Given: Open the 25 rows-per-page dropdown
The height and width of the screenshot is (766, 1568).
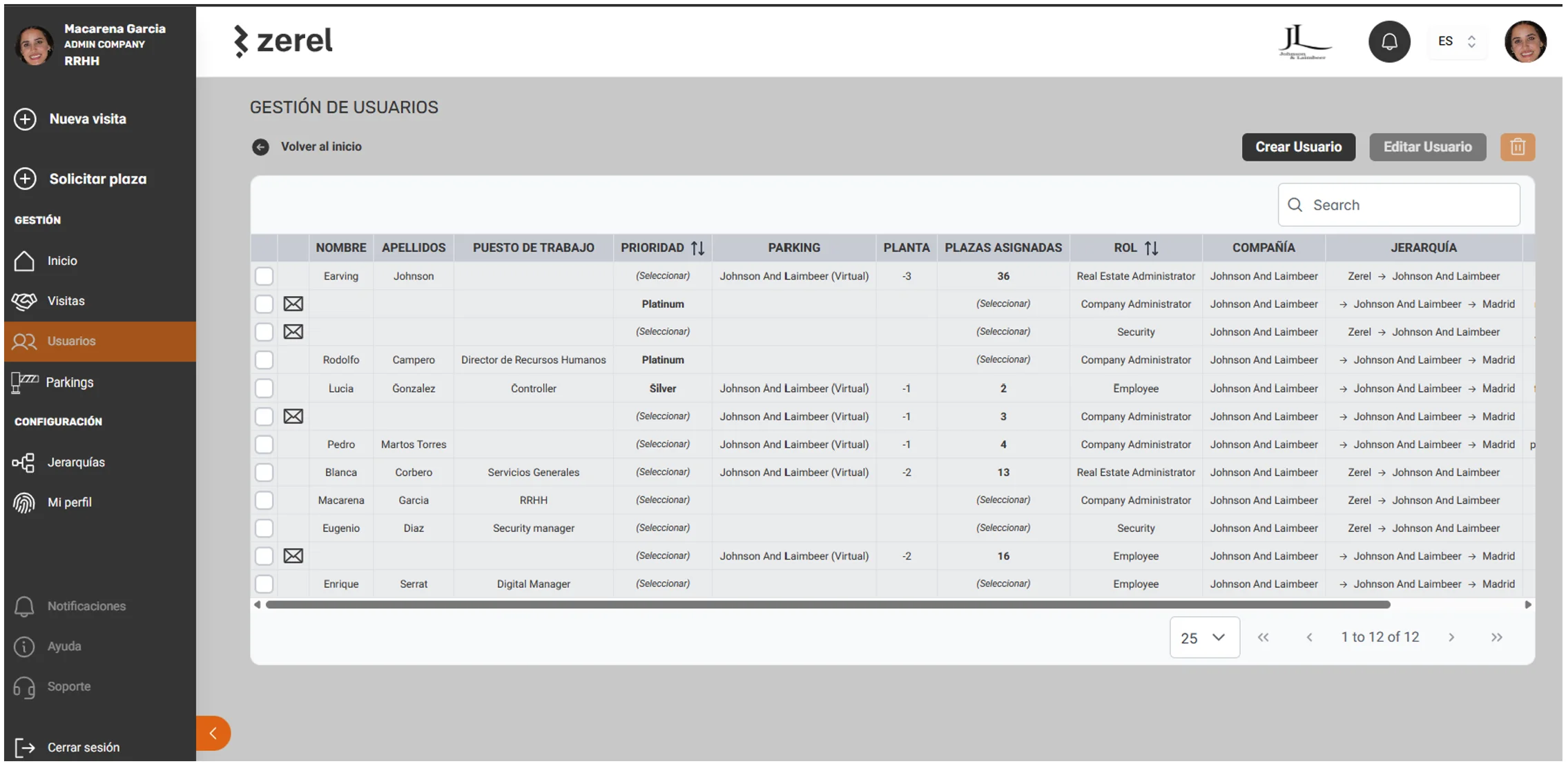Looking at the screenshot, I should pos(1204,638).
